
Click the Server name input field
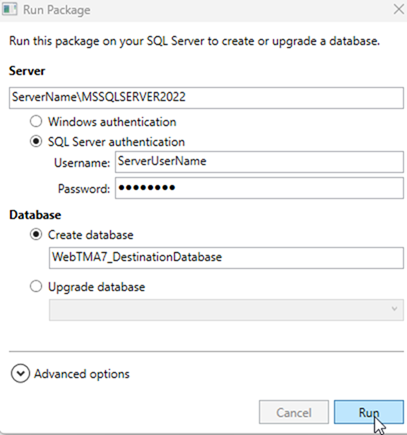coord(206,98)
